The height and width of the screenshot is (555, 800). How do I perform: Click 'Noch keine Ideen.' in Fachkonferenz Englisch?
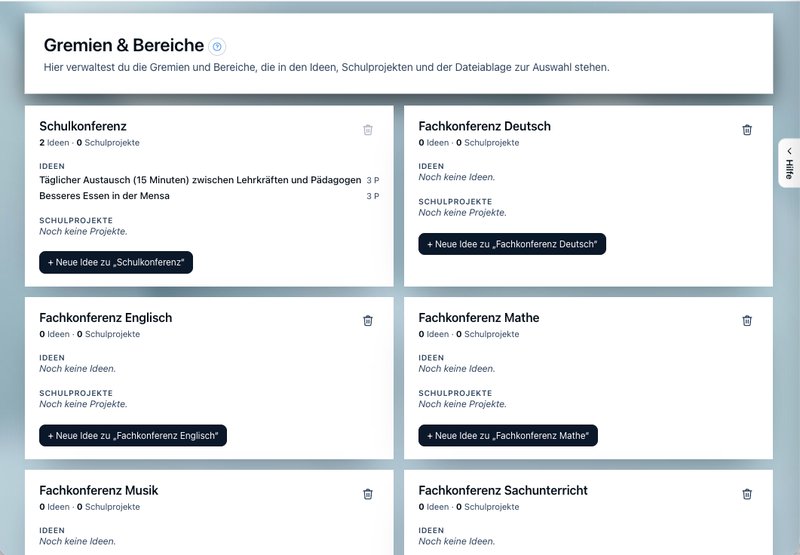[78, 369]
